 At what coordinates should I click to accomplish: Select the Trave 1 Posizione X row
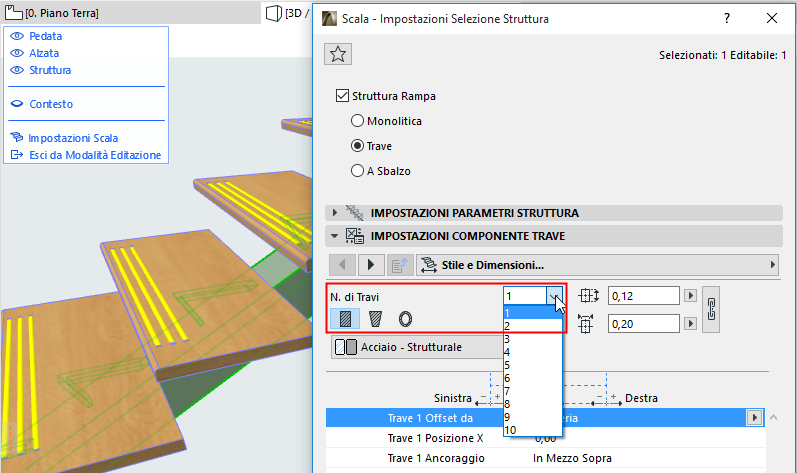point(545,438)
